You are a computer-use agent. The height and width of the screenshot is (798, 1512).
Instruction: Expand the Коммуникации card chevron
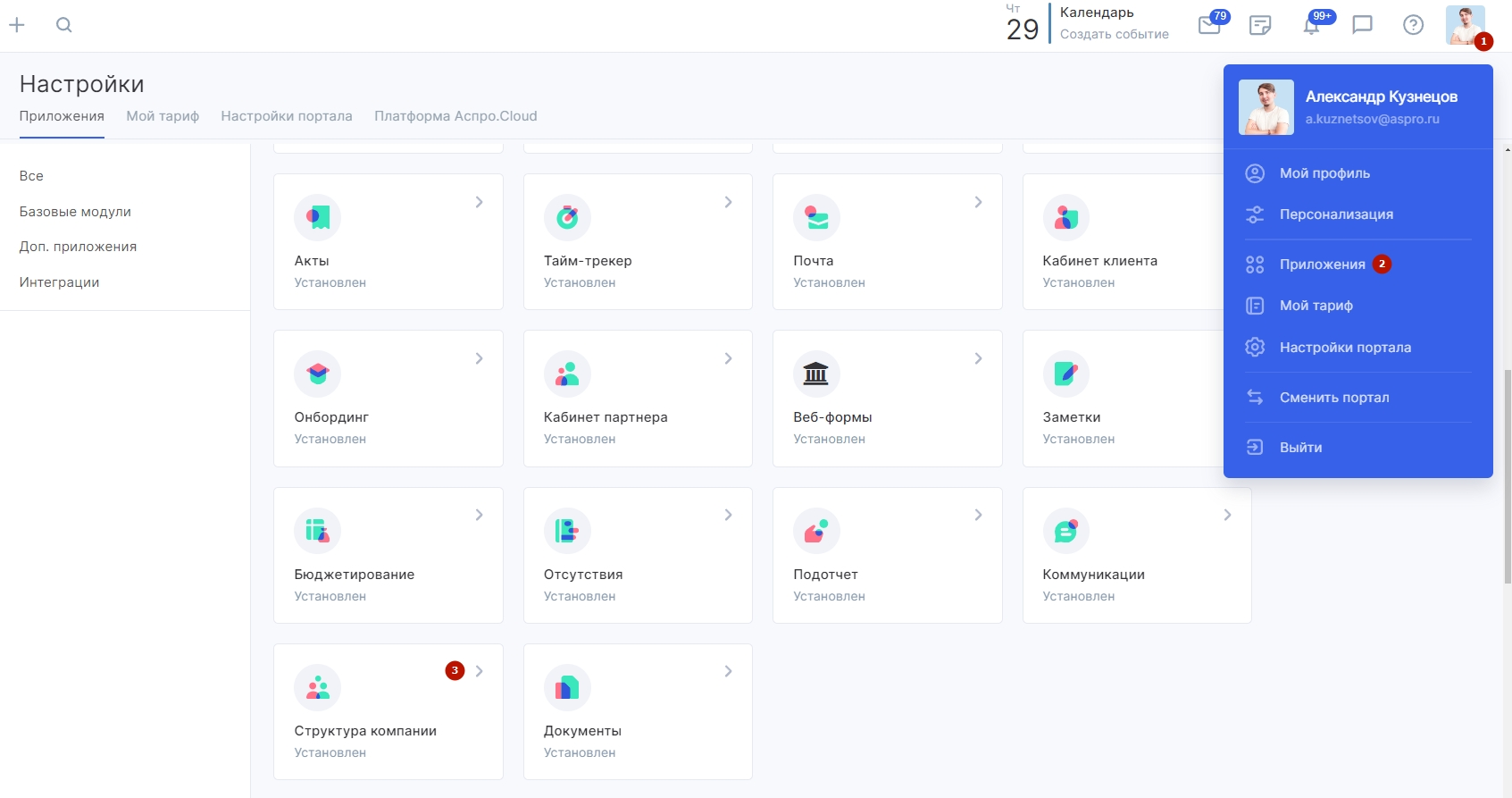(x=1228, y=515)
